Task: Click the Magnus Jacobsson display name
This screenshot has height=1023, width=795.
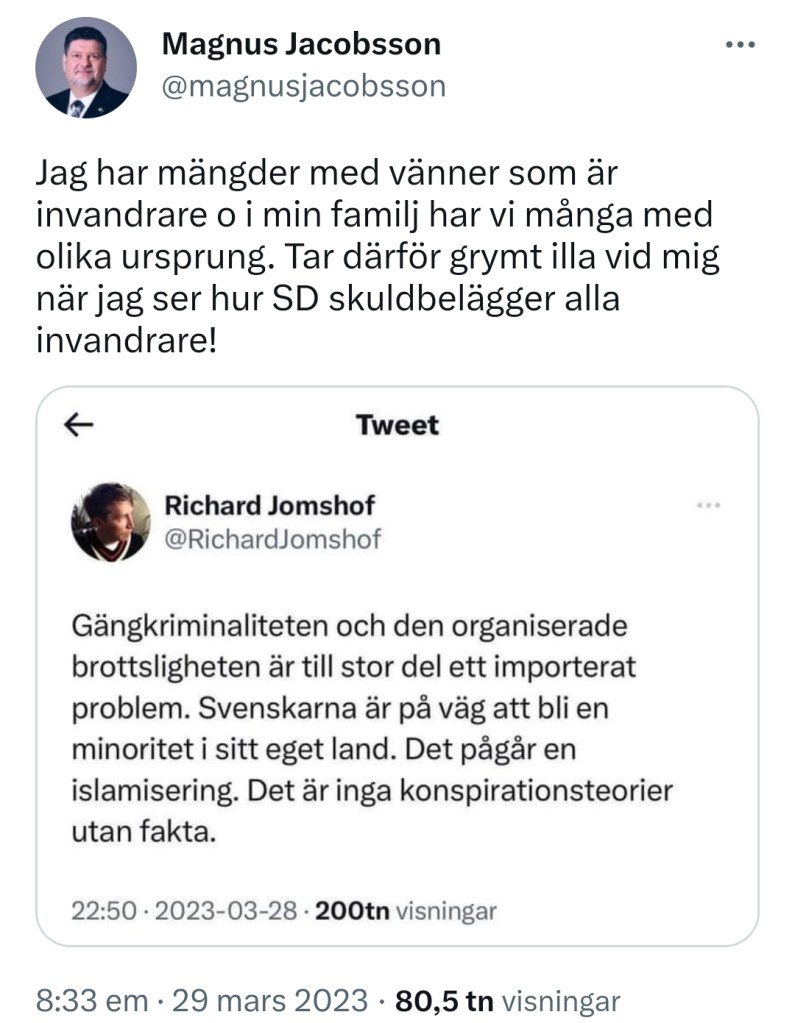Action: (301, 44)
